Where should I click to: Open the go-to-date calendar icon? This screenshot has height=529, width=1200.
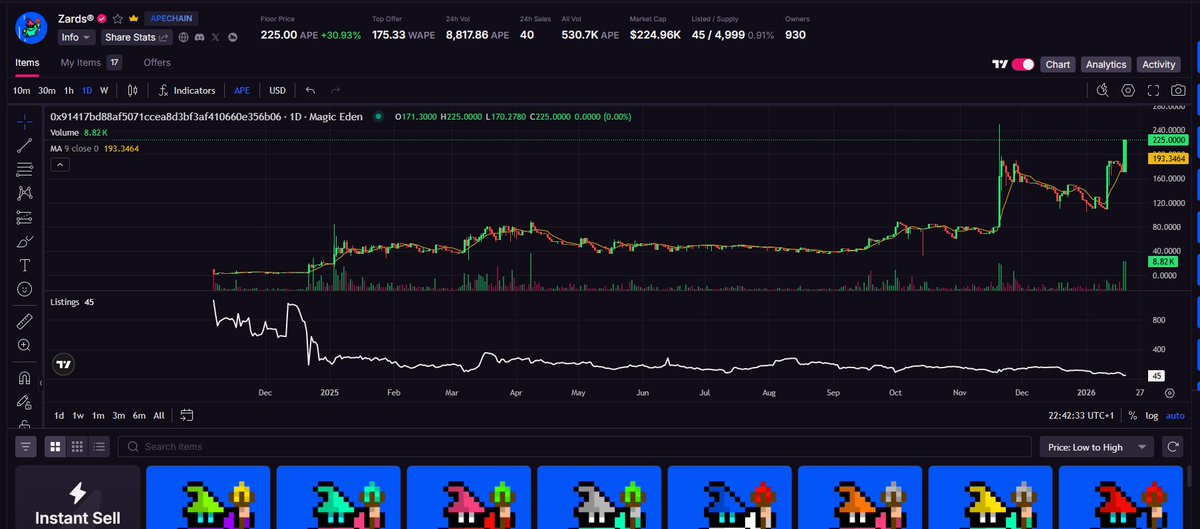[187, 415]
